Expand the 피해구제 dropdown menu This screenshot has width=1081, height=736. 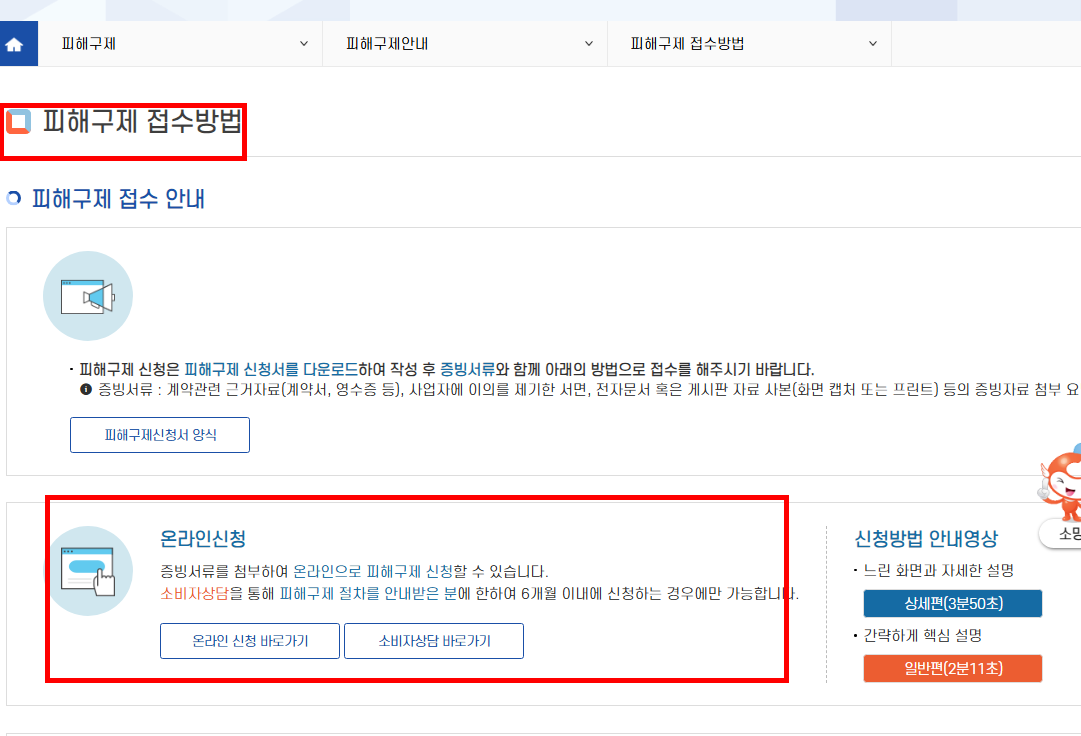coord(304,43)
